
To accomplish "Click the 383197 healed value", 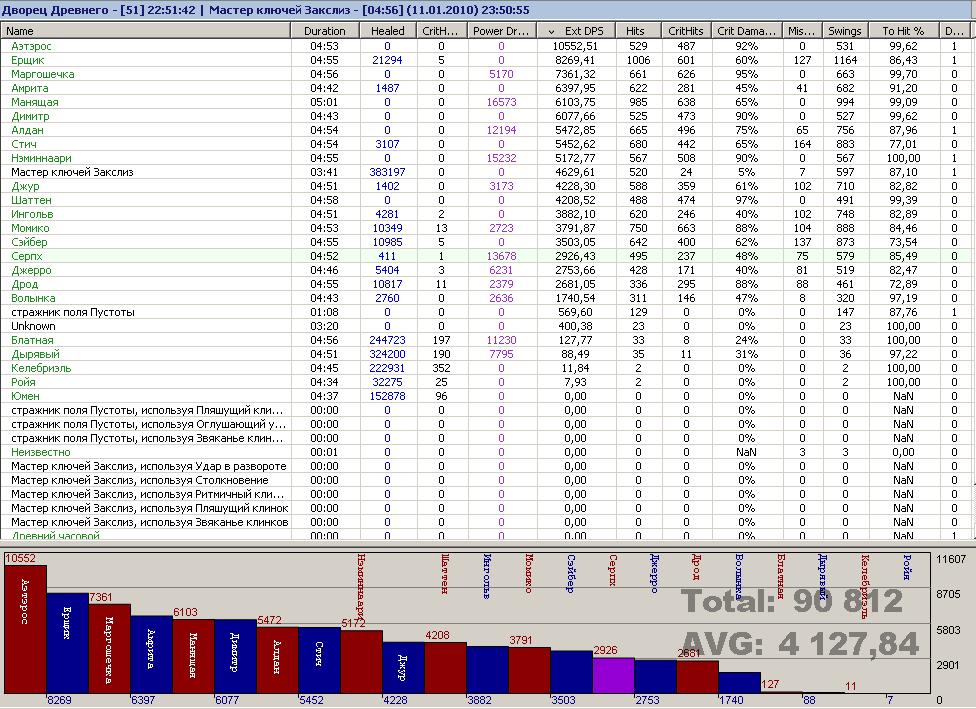I will (387, 172).
